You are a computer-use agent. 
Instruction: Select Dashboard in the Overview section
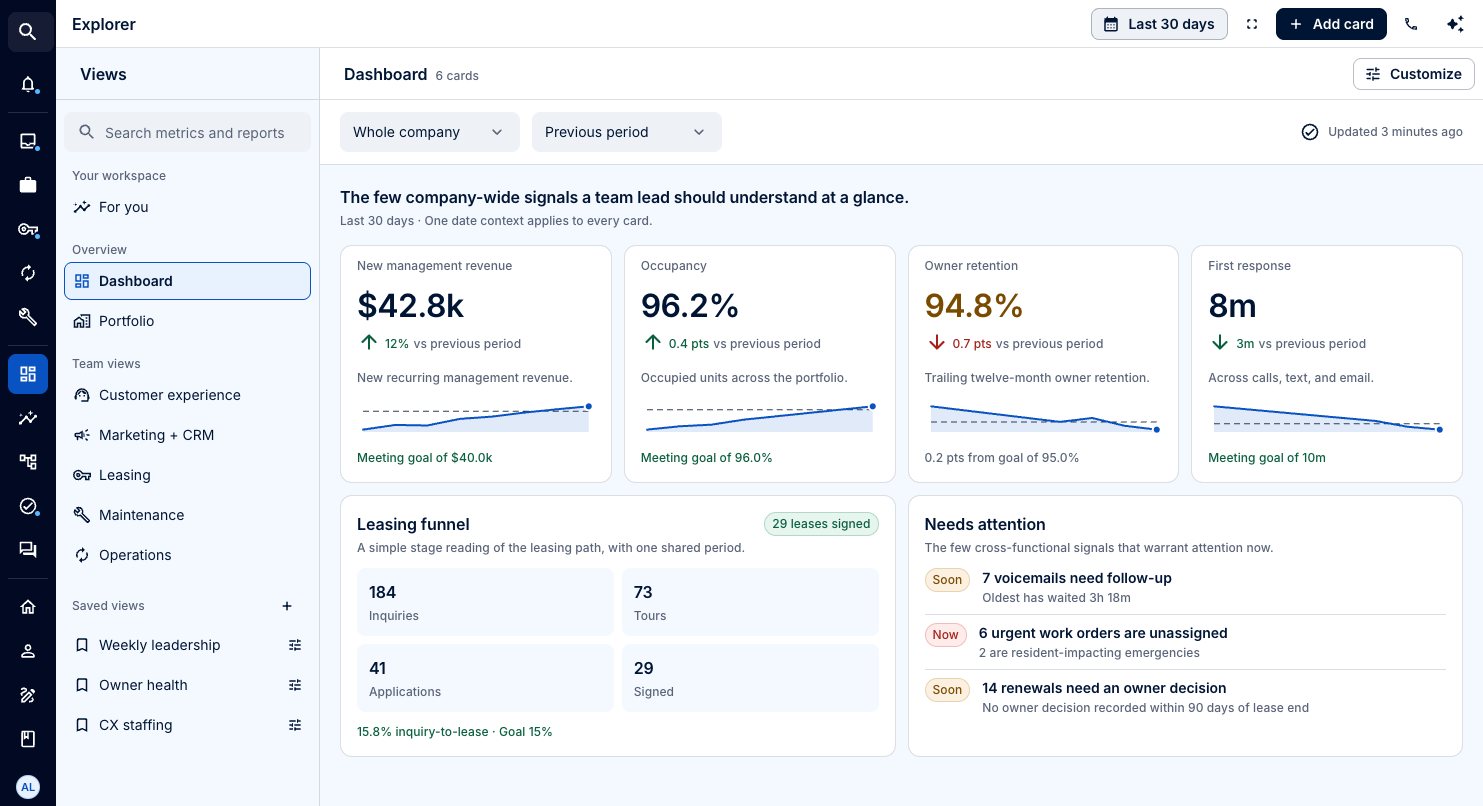tap(187, 281)
